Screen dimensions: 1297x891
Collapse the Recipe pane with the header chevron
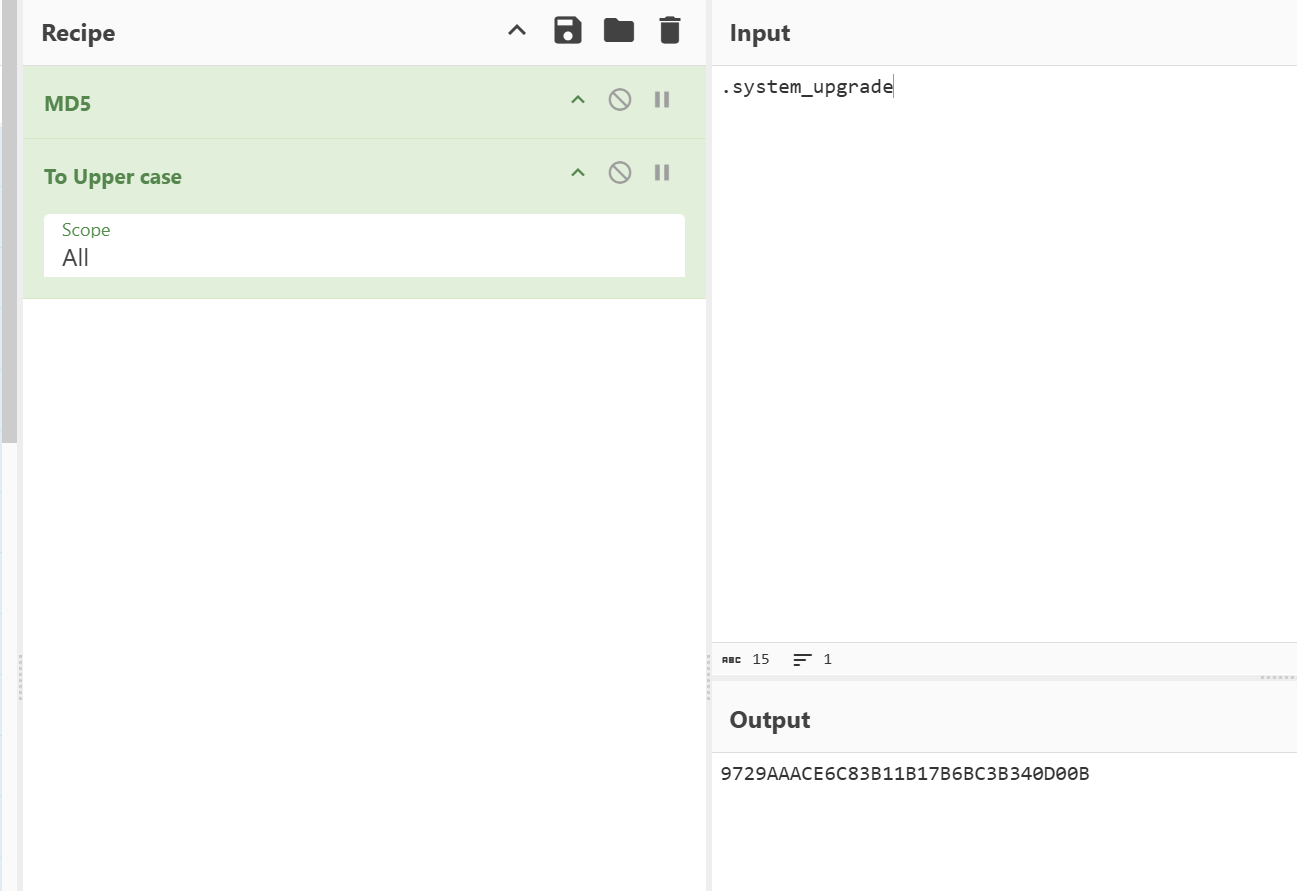click(x=517, y=31)
